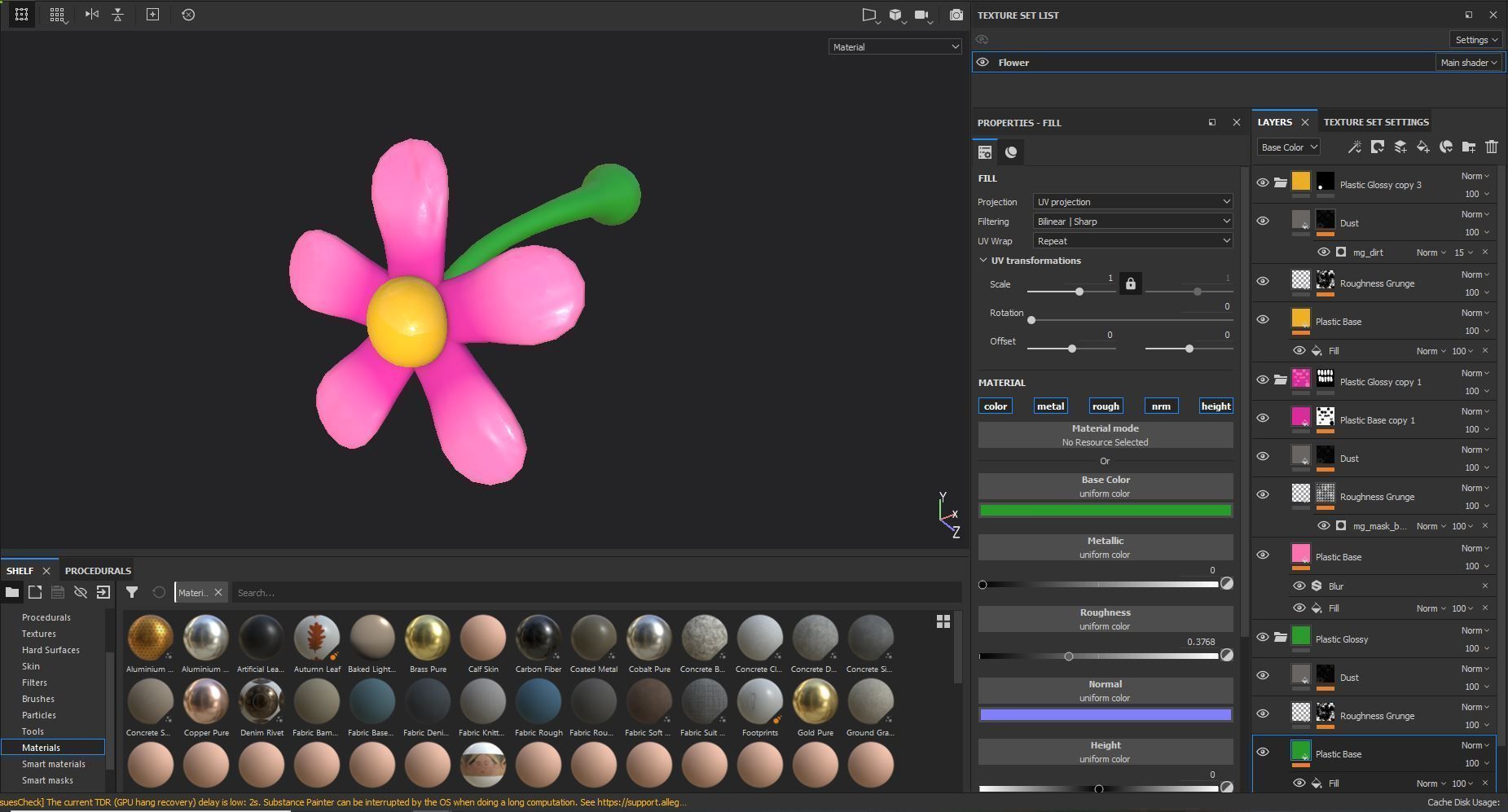Open blend mode dropdown of Plastic Glossy copy 3
1508x812 pixels.
click(1475, 176)
